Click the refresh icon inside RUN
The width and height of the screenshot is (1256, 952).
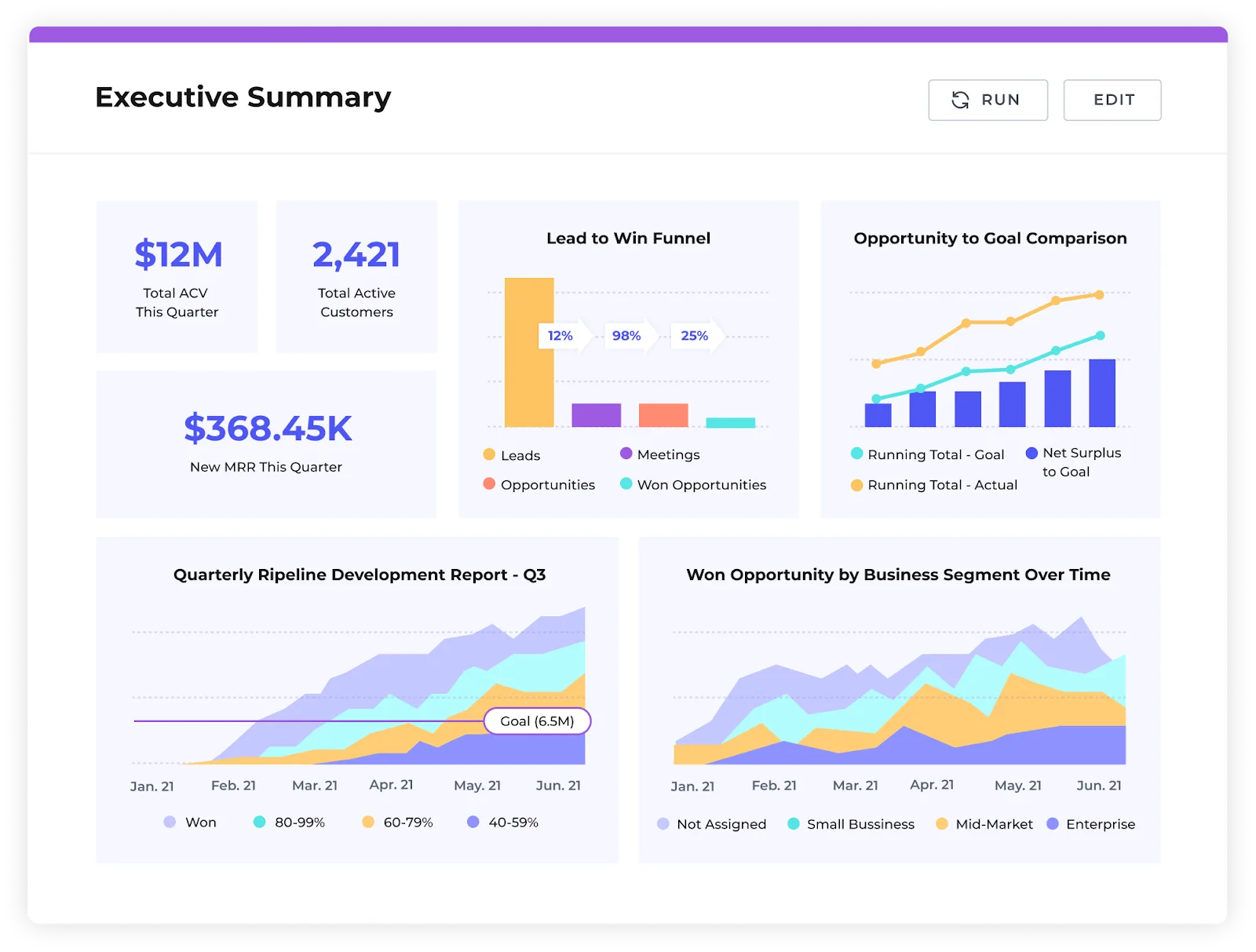click(x=960, y=100)
